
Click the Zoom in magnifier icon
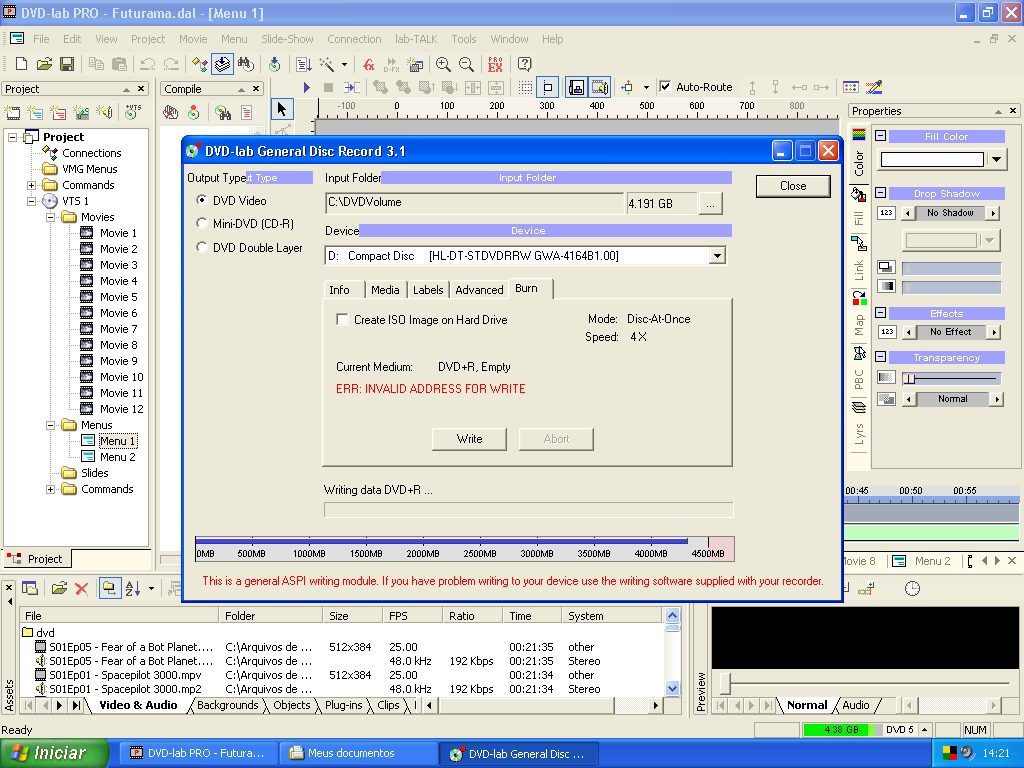tap(443, 64)
